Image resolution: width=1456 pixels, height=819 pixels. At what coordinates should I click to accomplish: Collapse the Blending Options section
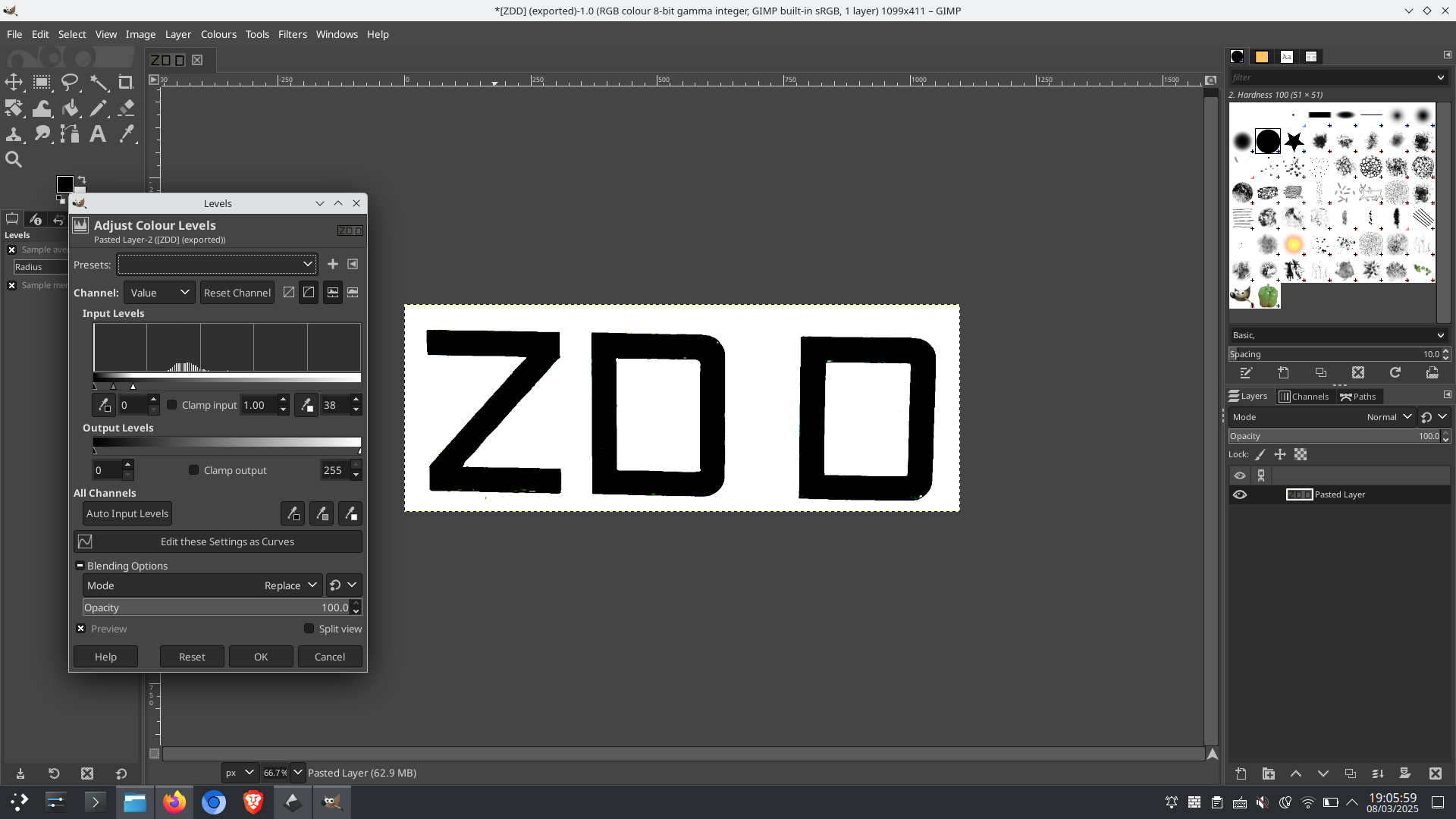80,566
